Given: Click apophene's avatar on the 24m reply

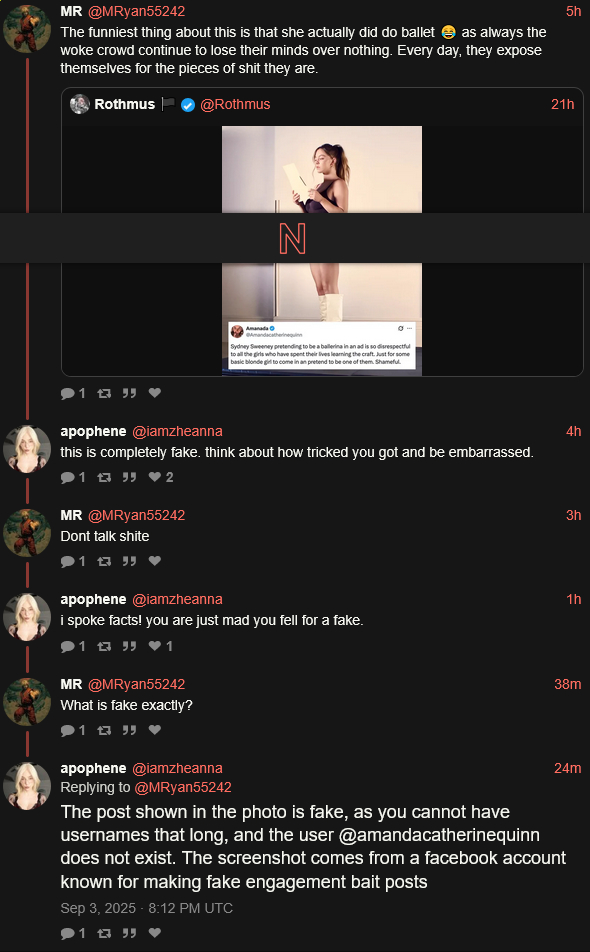Looking at the screenshot, I should coord(27,786).
